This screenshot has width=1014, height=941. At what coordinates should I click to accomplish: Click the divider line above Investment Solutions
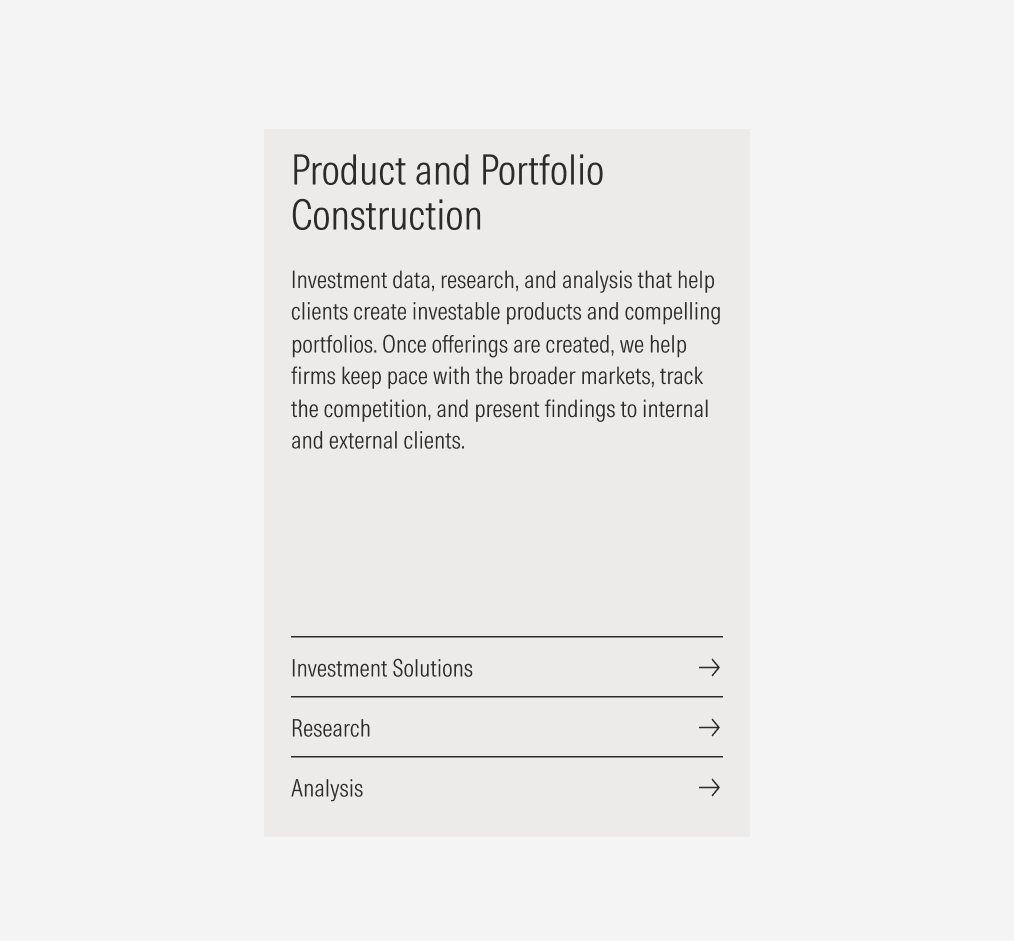point(507,637)
